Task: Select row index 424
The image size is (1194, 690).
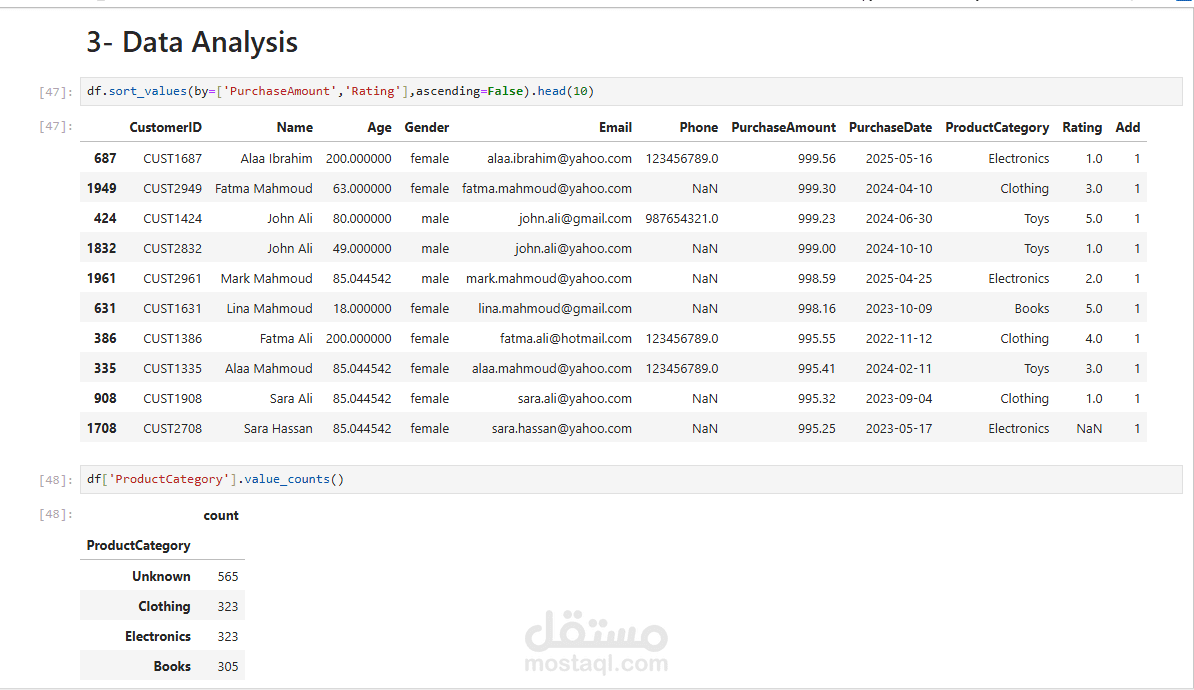Action: pos(105,219)
